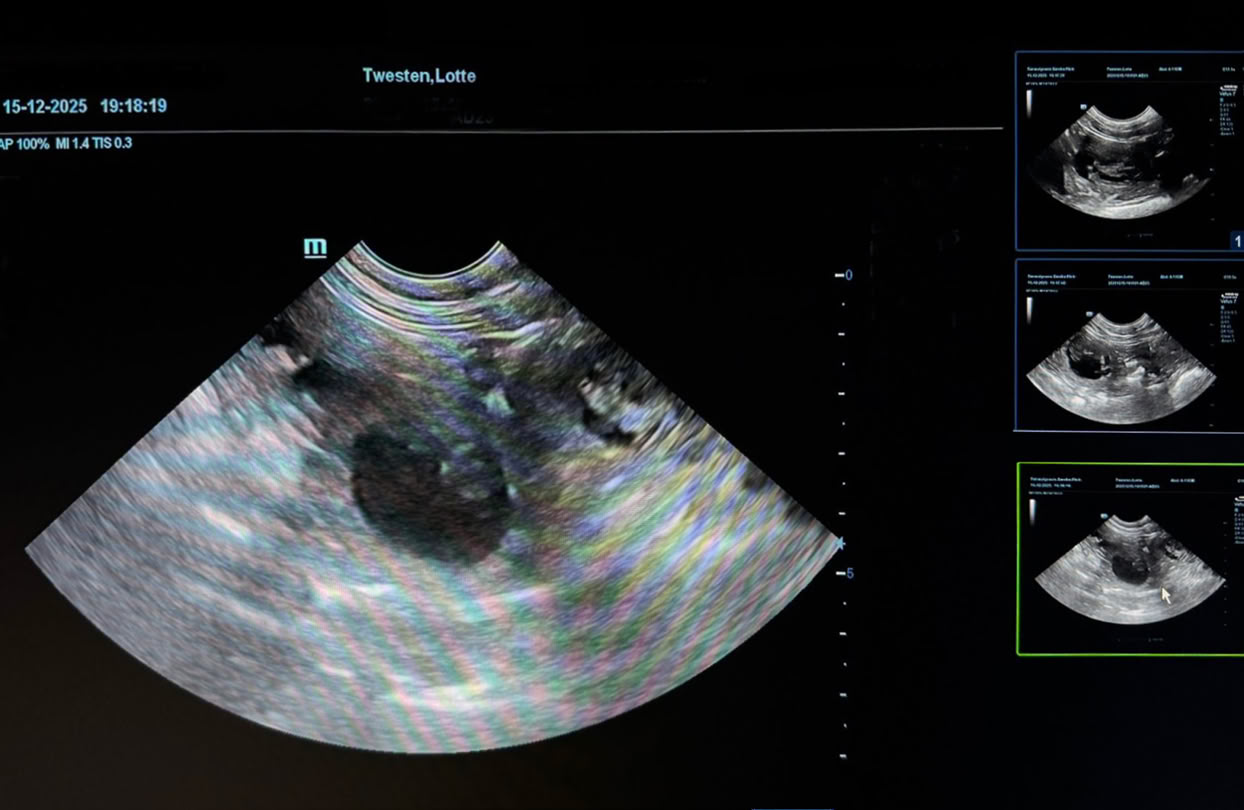This screenshot has height=810, width=1244.
Task: Click the orientation marker in the first thumbnail
Action: click(x=1082, y=105)
